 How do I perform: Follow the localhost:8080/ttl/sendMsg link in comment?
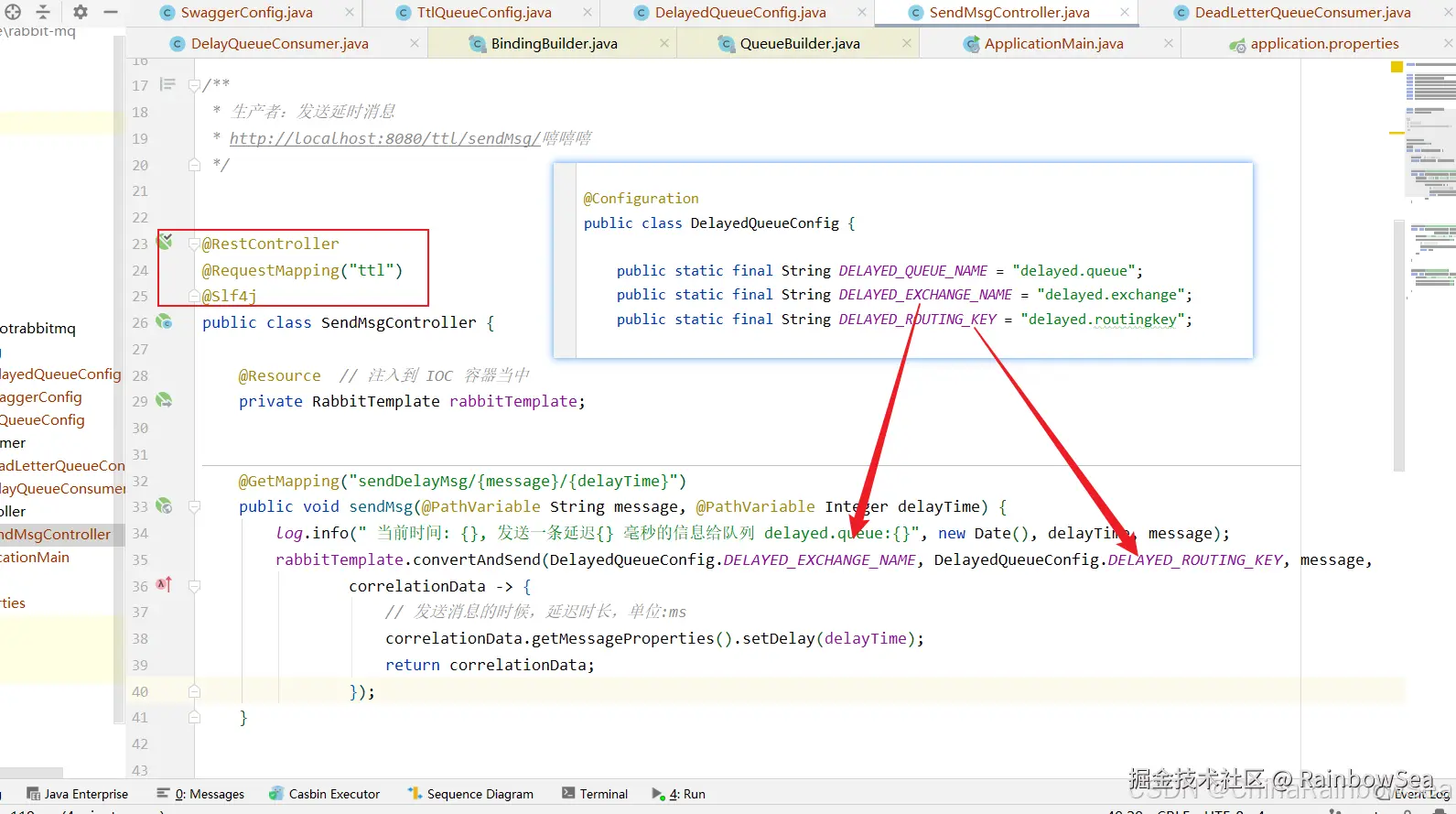pyautogui.click(x=384, y=138)
